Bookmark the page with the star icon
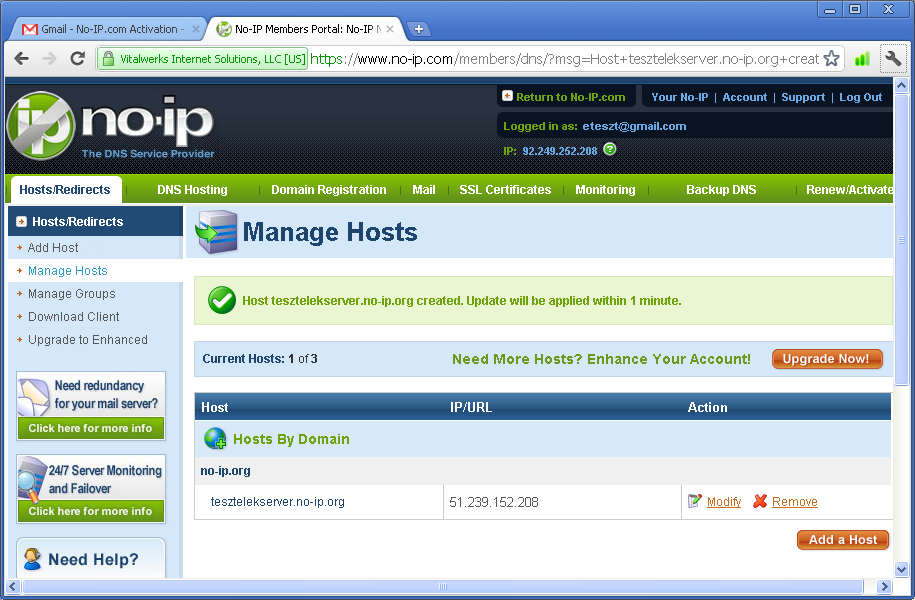Viewport: 915px width, 600px height. [831, 59]
